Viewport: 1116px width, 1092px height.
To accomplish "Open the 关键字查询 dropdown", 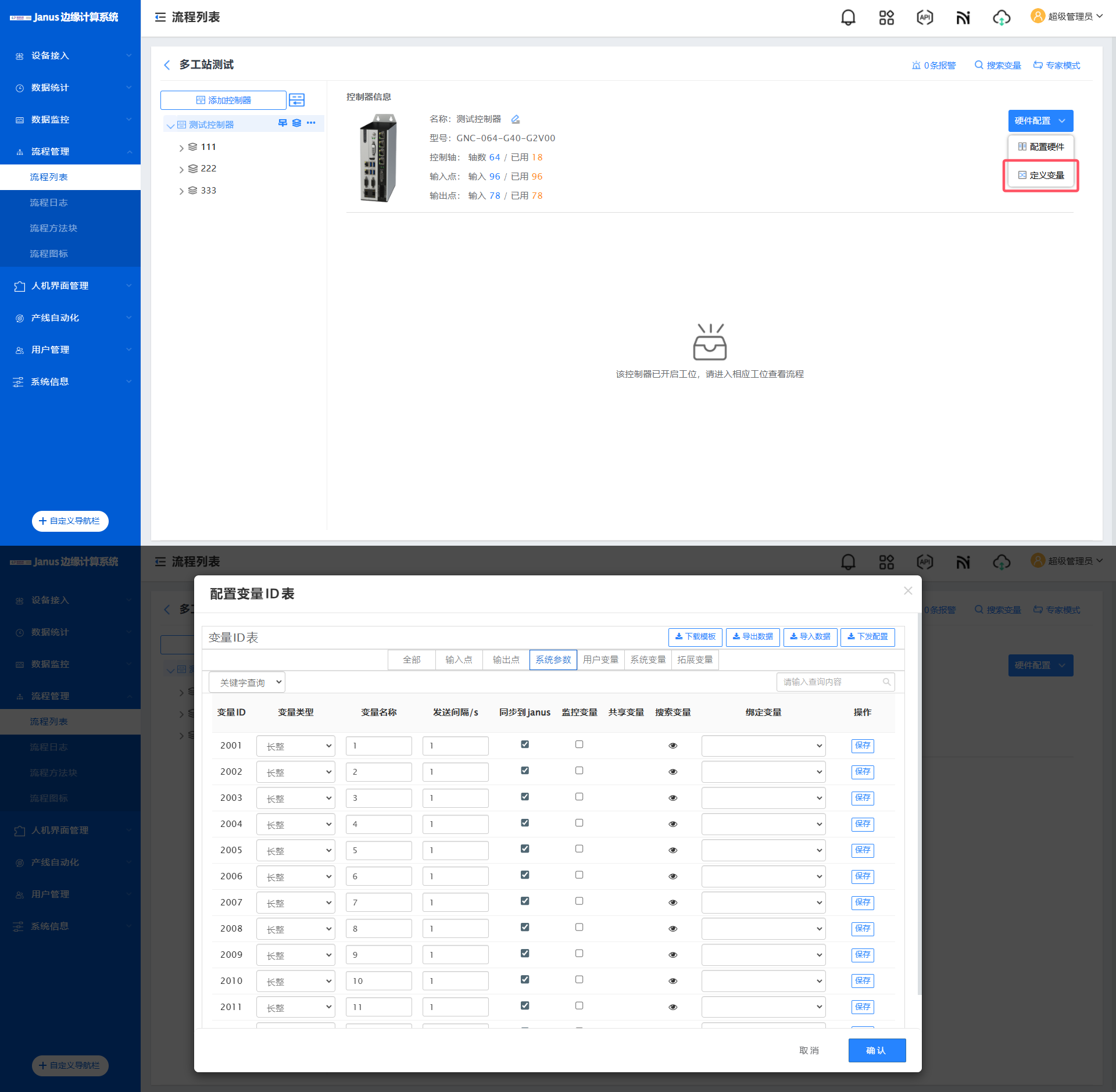I will (247, 682).
